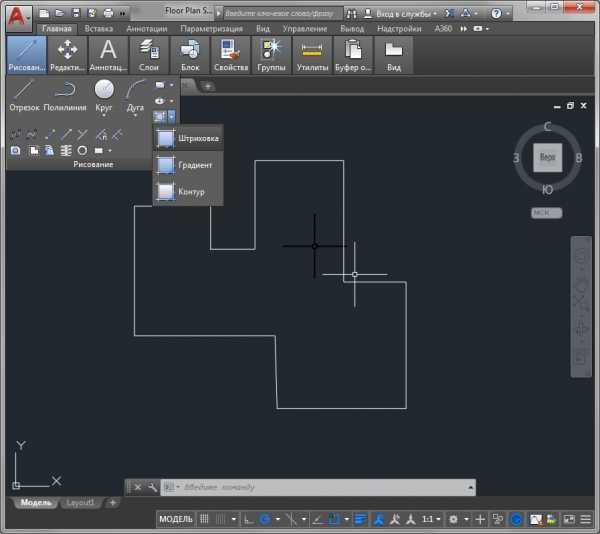The width and height of the screenshot is (600, 534).
Task: Toggle grid display in status bar
Action: [x=206, y=519]
